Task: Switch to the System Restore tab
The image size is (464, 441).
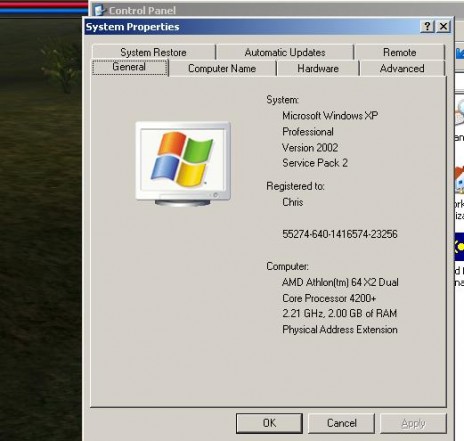Action: coord(154,52)
